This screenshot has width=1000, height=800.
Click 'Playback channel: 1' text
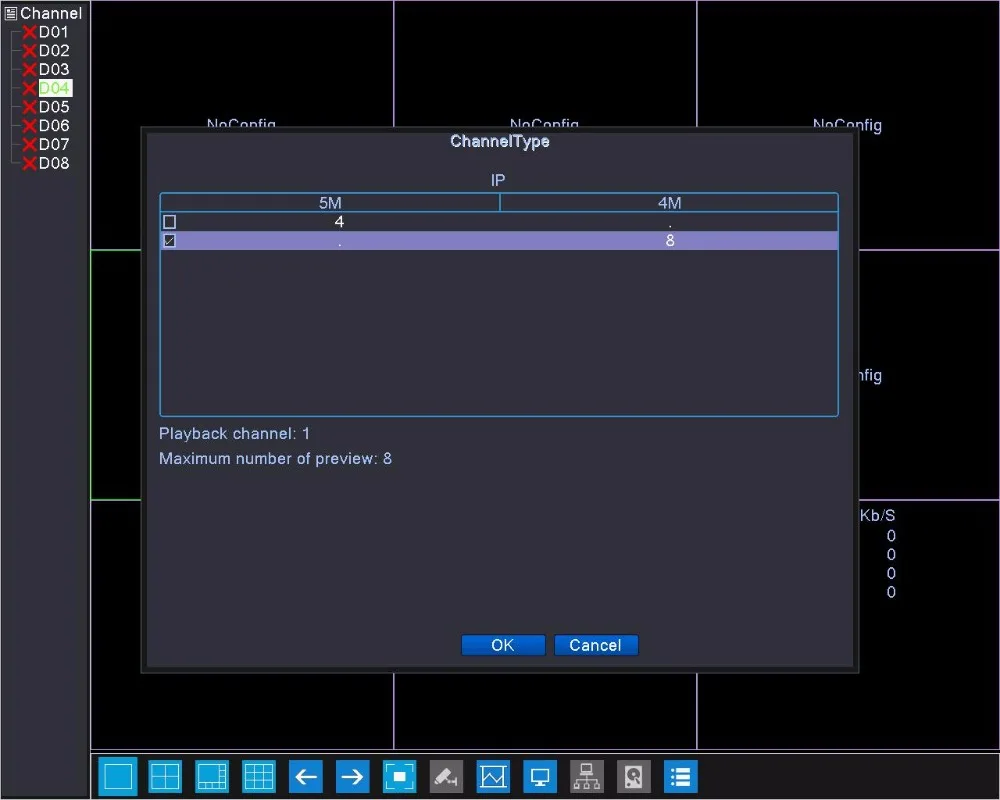(x=234, y=434)
